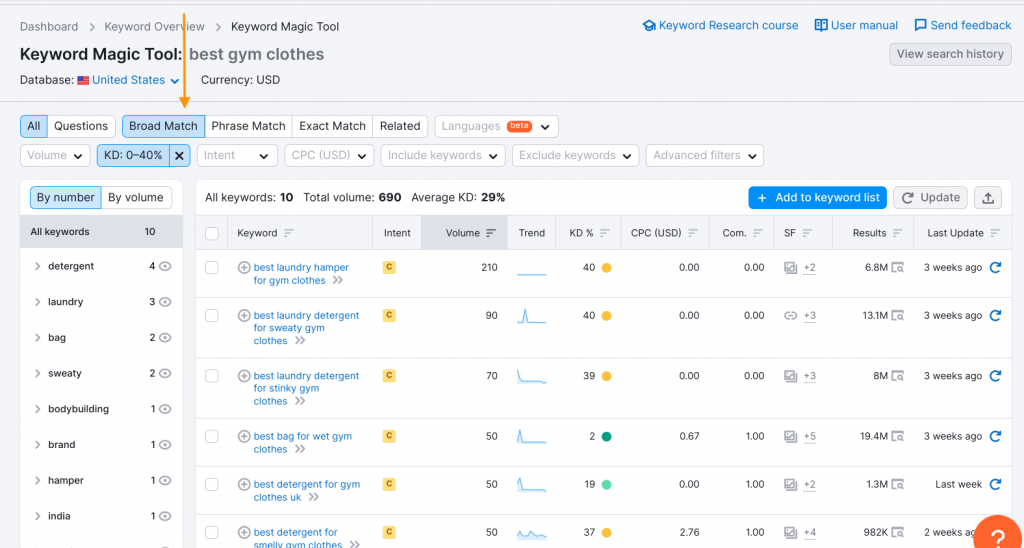The width and height of the screenshot is (1024, 548).
Task: Open SERP view for 6.8M results
Action: click(x=898, y=267)
